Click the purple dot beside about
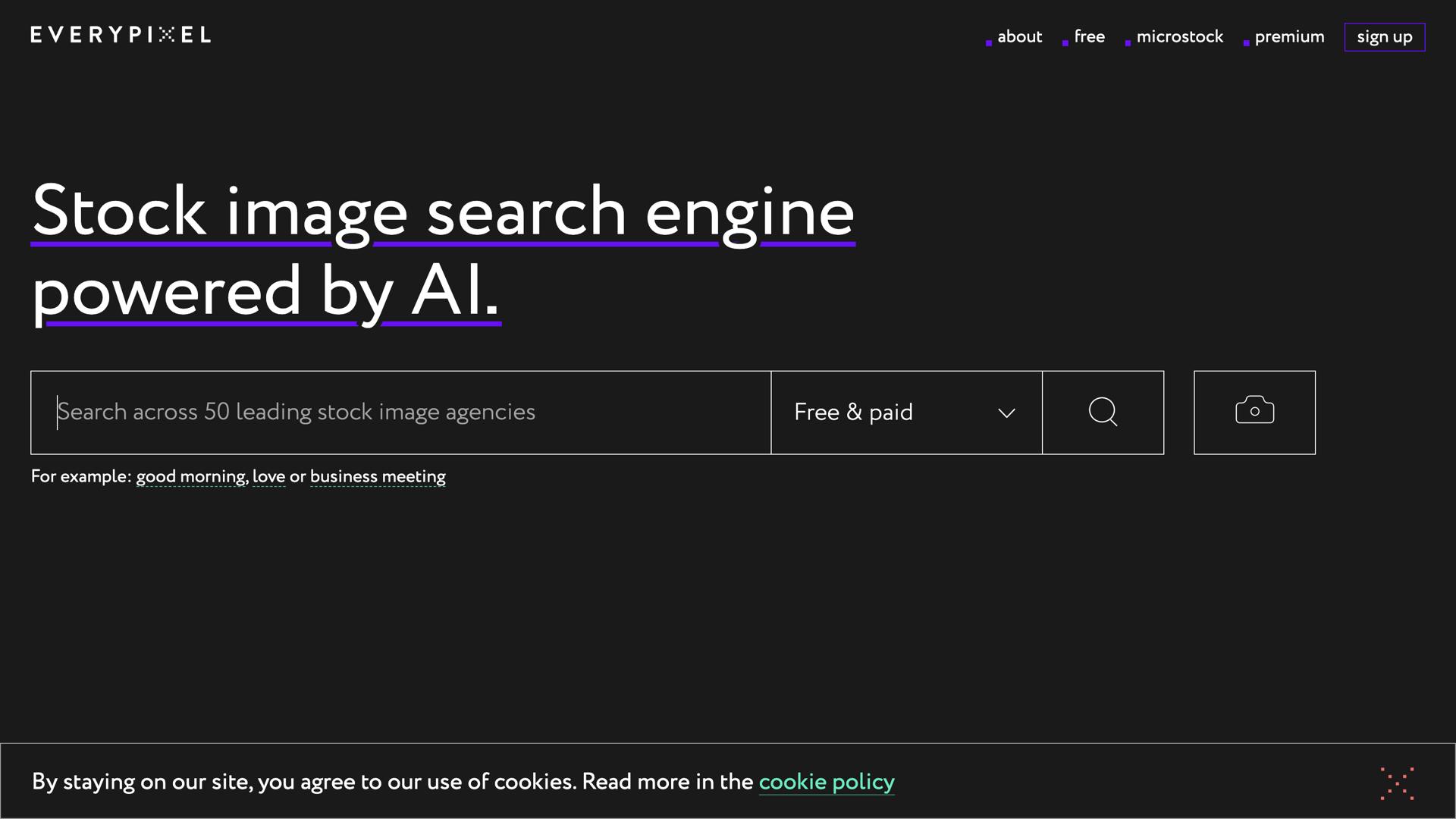The width and height of the screenshot is (1456, 819). [989, 43]
